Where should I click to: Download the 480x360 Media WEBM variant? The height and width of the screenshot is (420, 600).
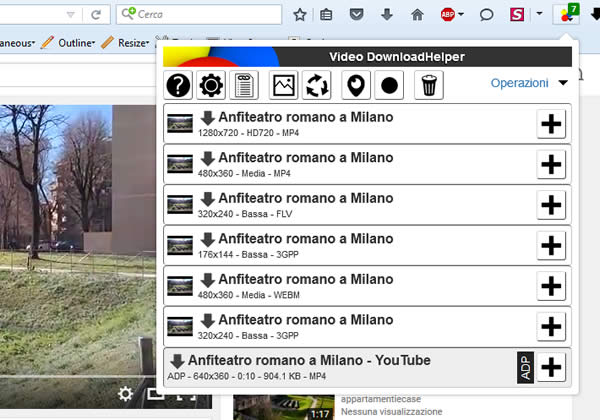(x=208, y=280)
